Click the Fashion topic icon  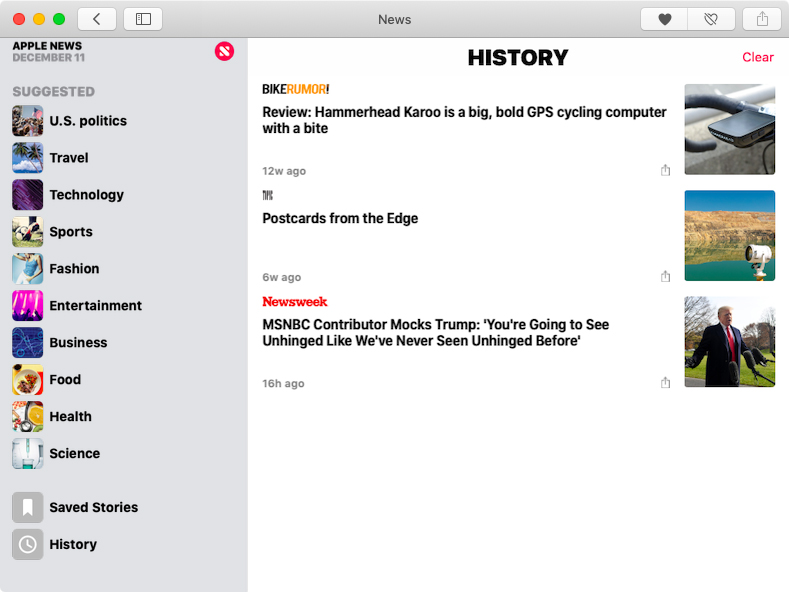click(x=28, y=268)
